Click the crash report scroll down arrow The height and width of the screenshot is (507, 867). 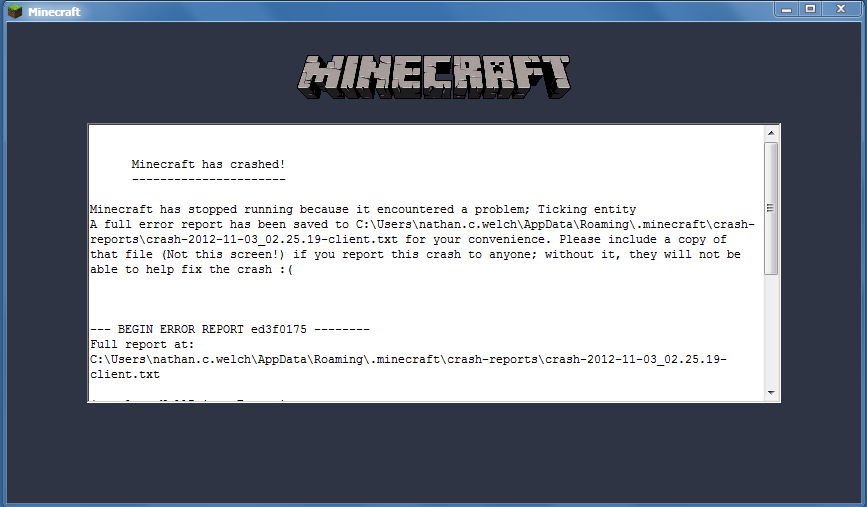tap(771, 393)
